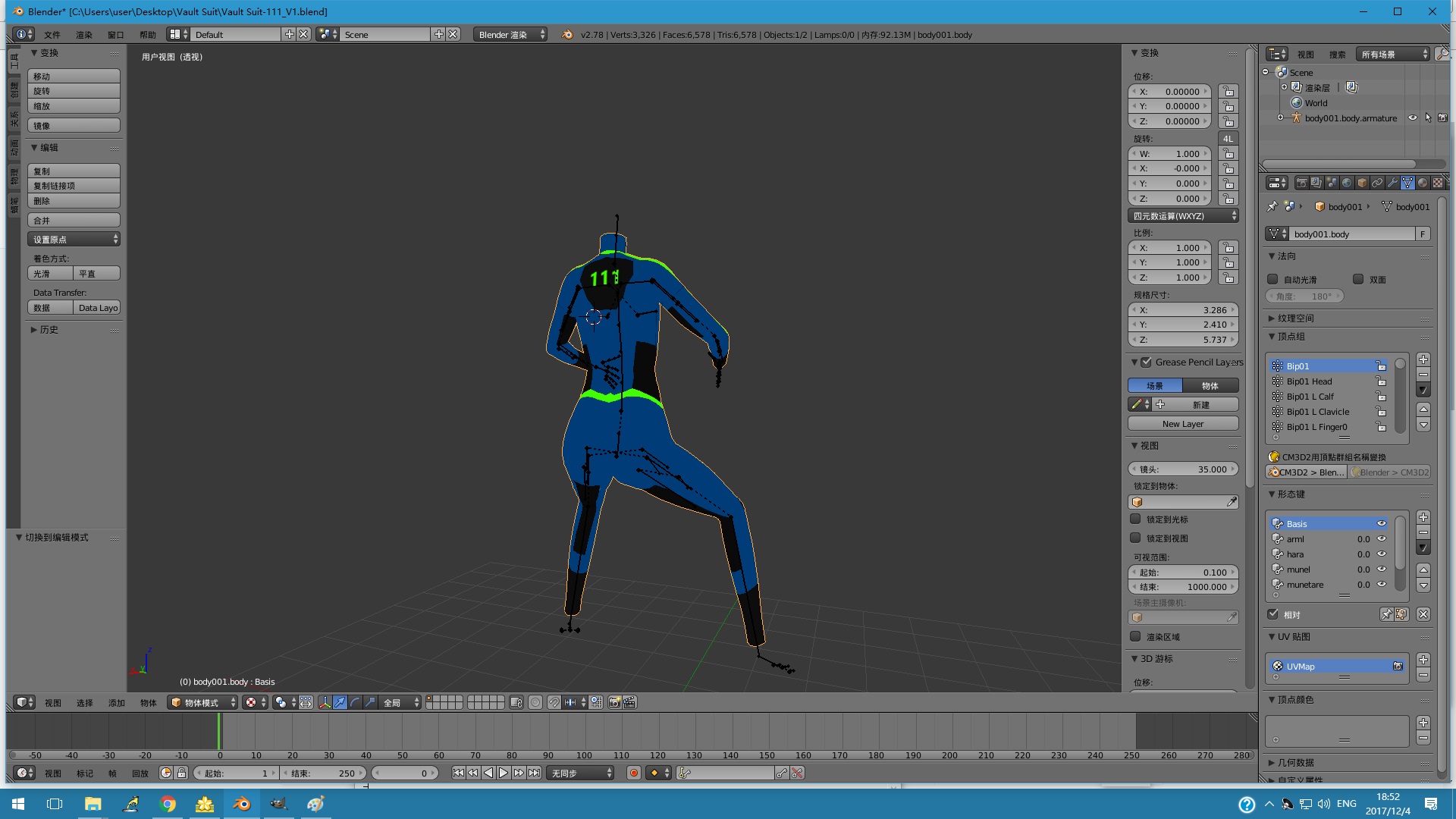
Task: Open the 文件 menu
Action: (52, 35)
